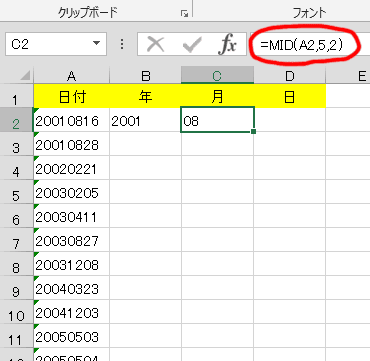The width and height of the screenshot is (370, 361).
Task: Expand the Name Box dropdown arrow
Action: (96, 44)
